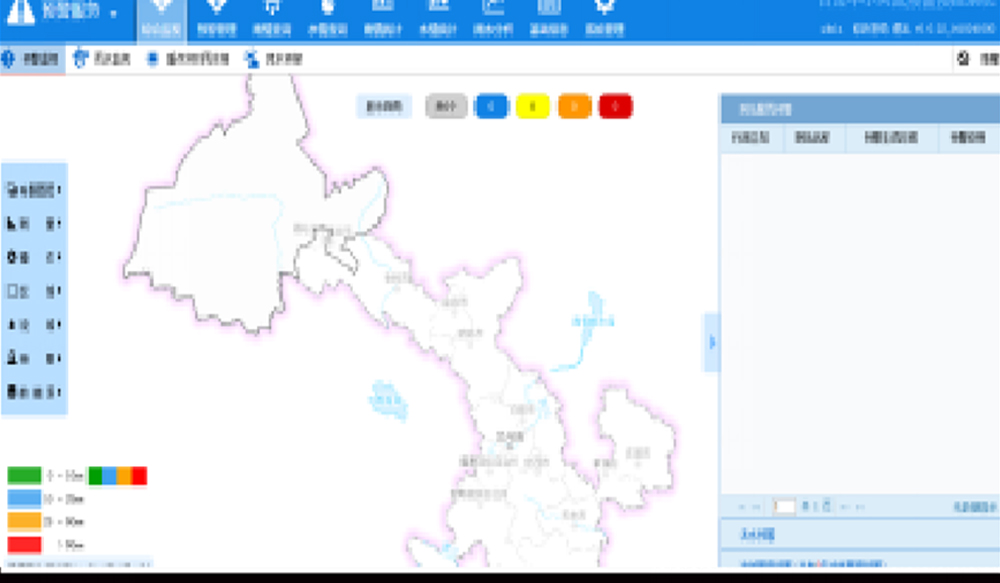Expand the left panel row with gear icon
This screenshot has width=1000, height=583.
(x=34, y=257)
